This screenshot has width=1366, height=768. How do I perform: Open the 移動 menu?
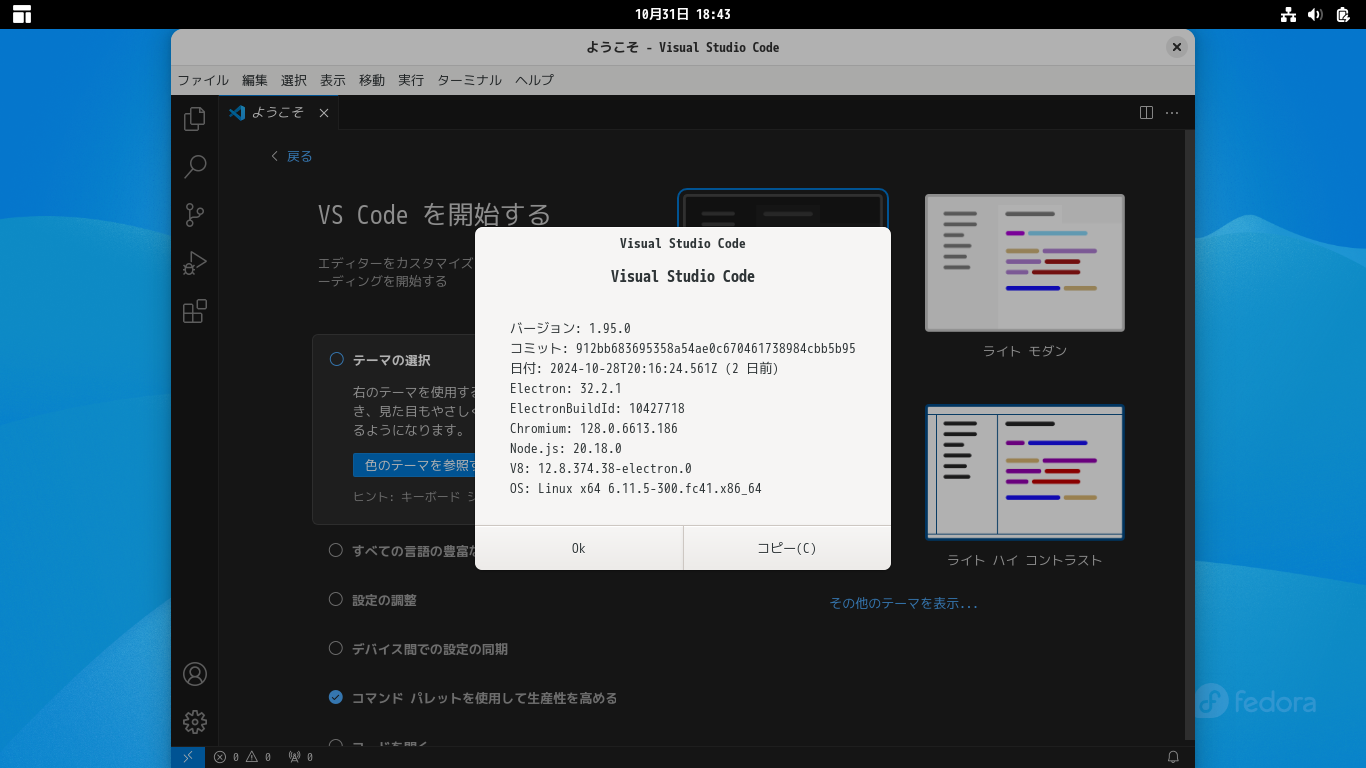(372, 80)
